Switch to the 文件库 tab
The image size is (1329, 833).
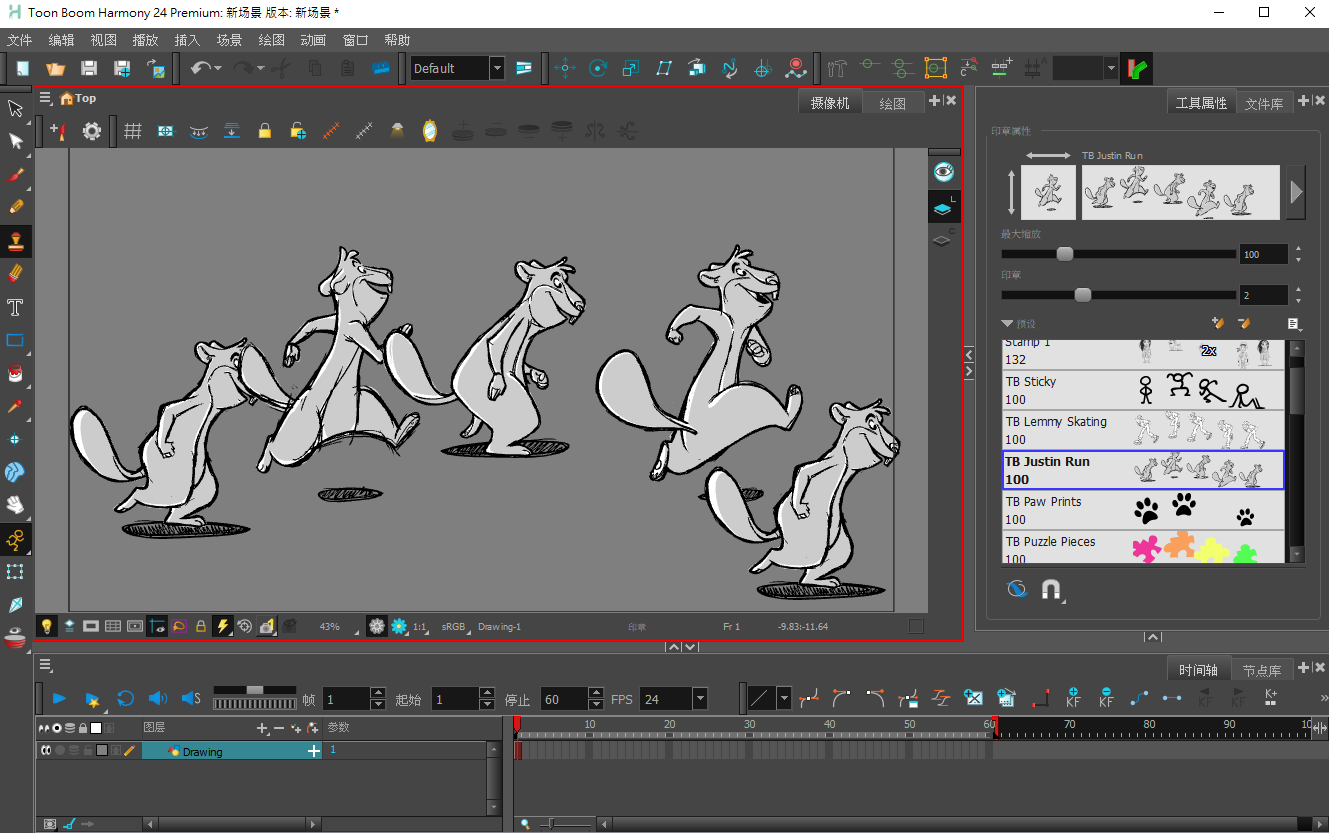(x=1263, y=103)
